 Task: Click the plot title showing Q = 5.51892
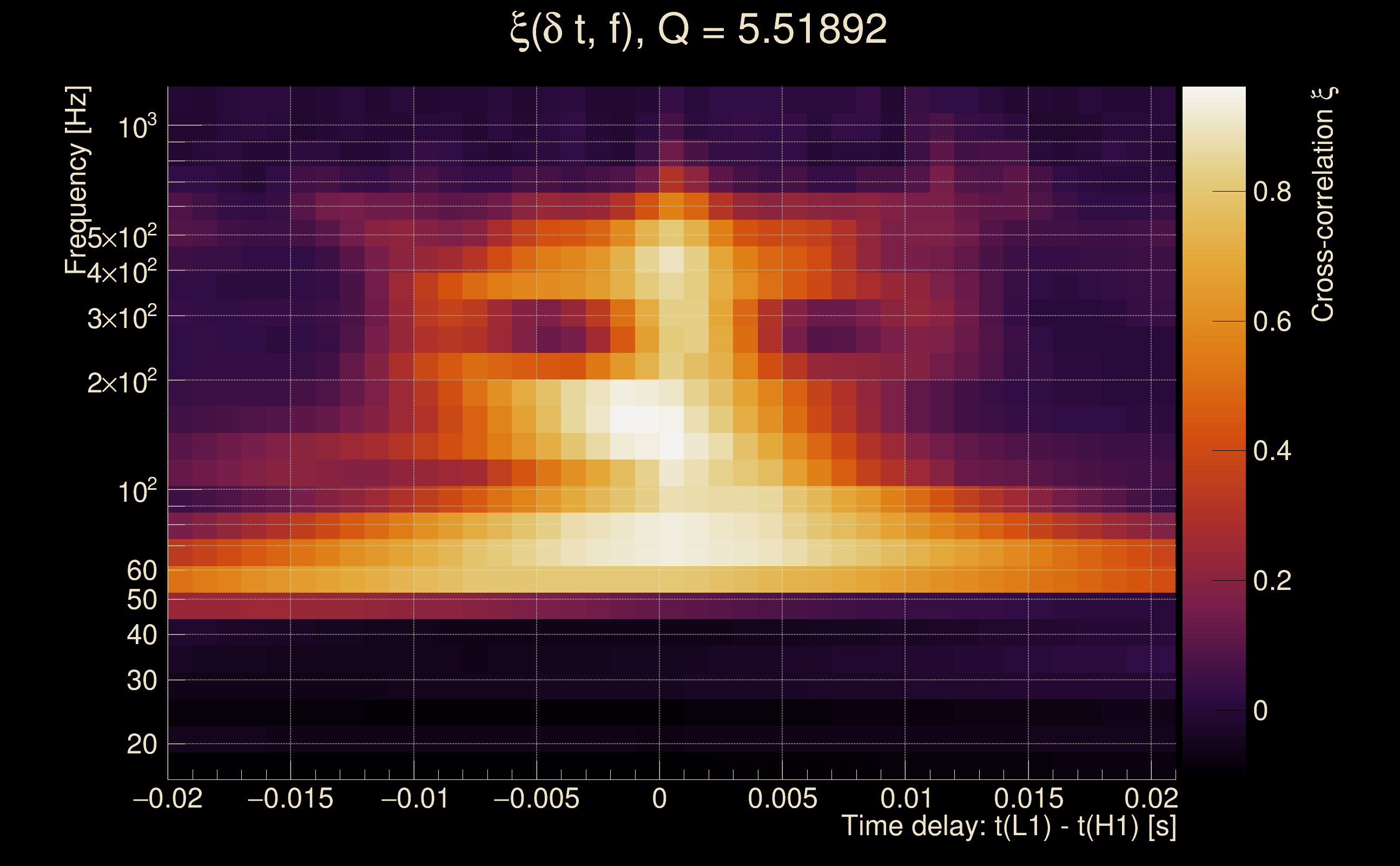coord(698,30)
